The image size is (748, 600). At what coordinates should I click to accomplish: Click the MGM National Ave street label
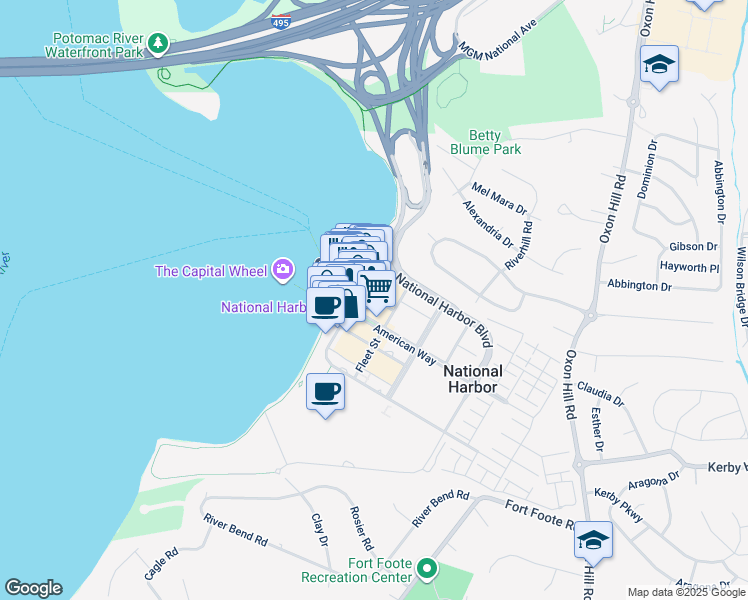[498, 40]
